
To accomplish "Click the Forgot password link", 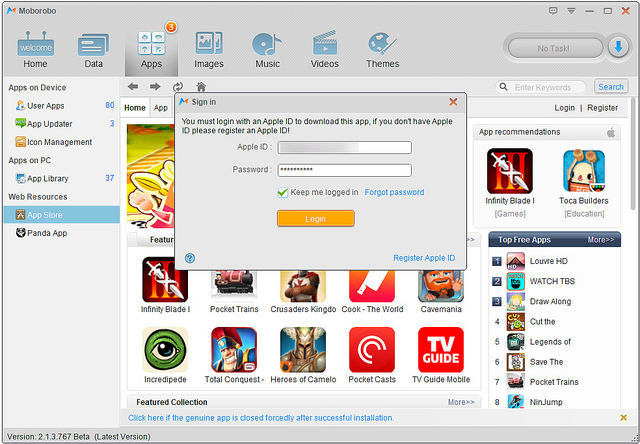I will (394, 192).
